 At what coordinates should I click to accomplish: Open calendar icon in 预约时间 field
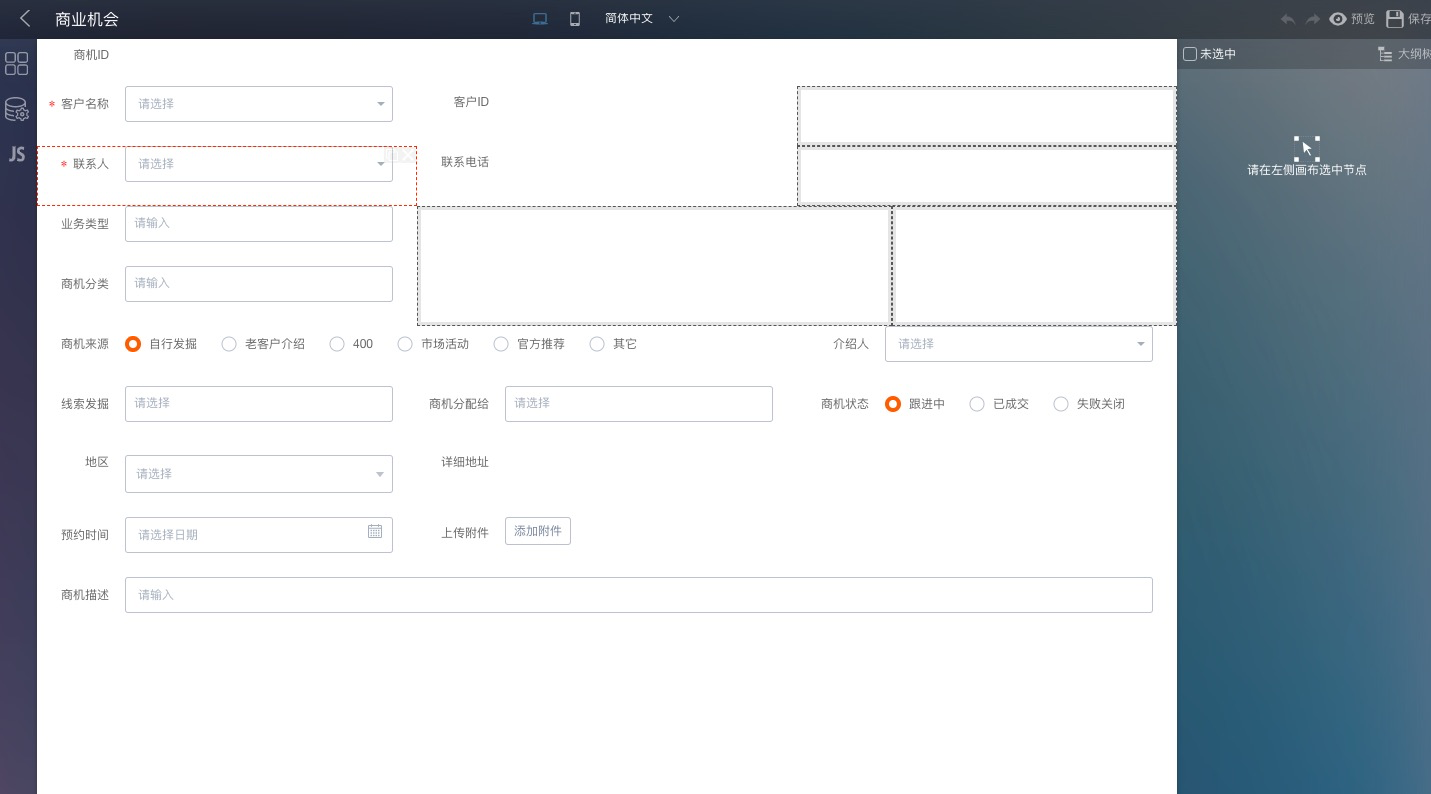(375, 531)
